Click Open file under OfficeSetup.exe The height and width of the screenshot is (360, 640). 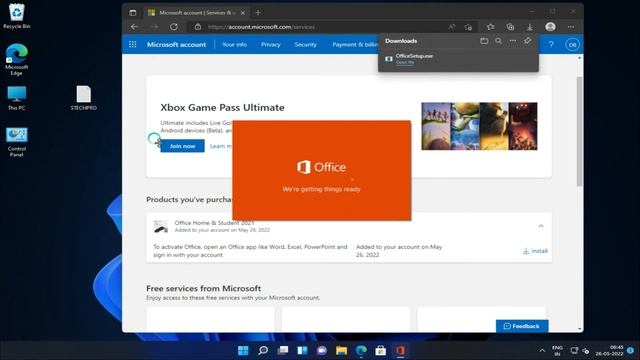(x=405, y=62)
